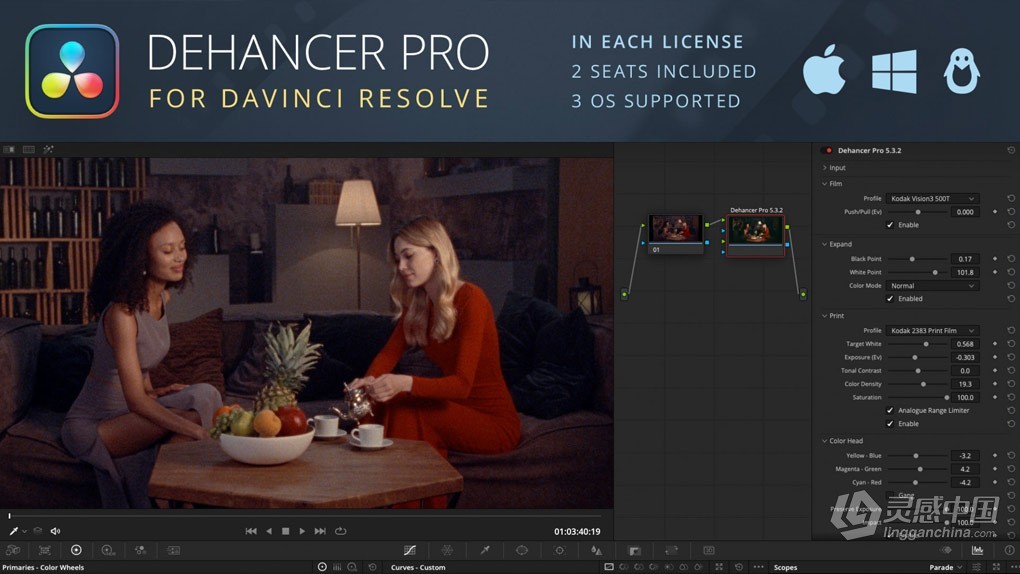This screenshot has height=574, width=1020.
Task: Toggle the split-screen viewer mode icon
Action: [29, 150]
